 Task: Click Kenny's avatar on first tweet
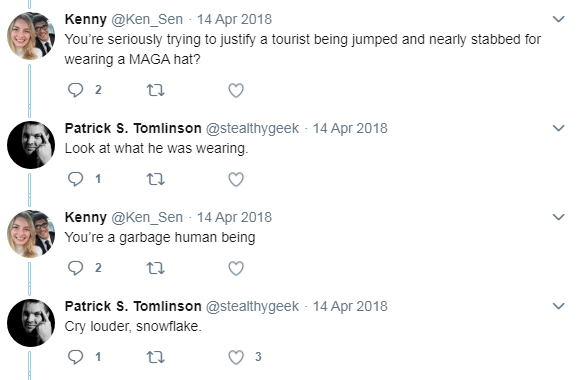tap(31, 36)
